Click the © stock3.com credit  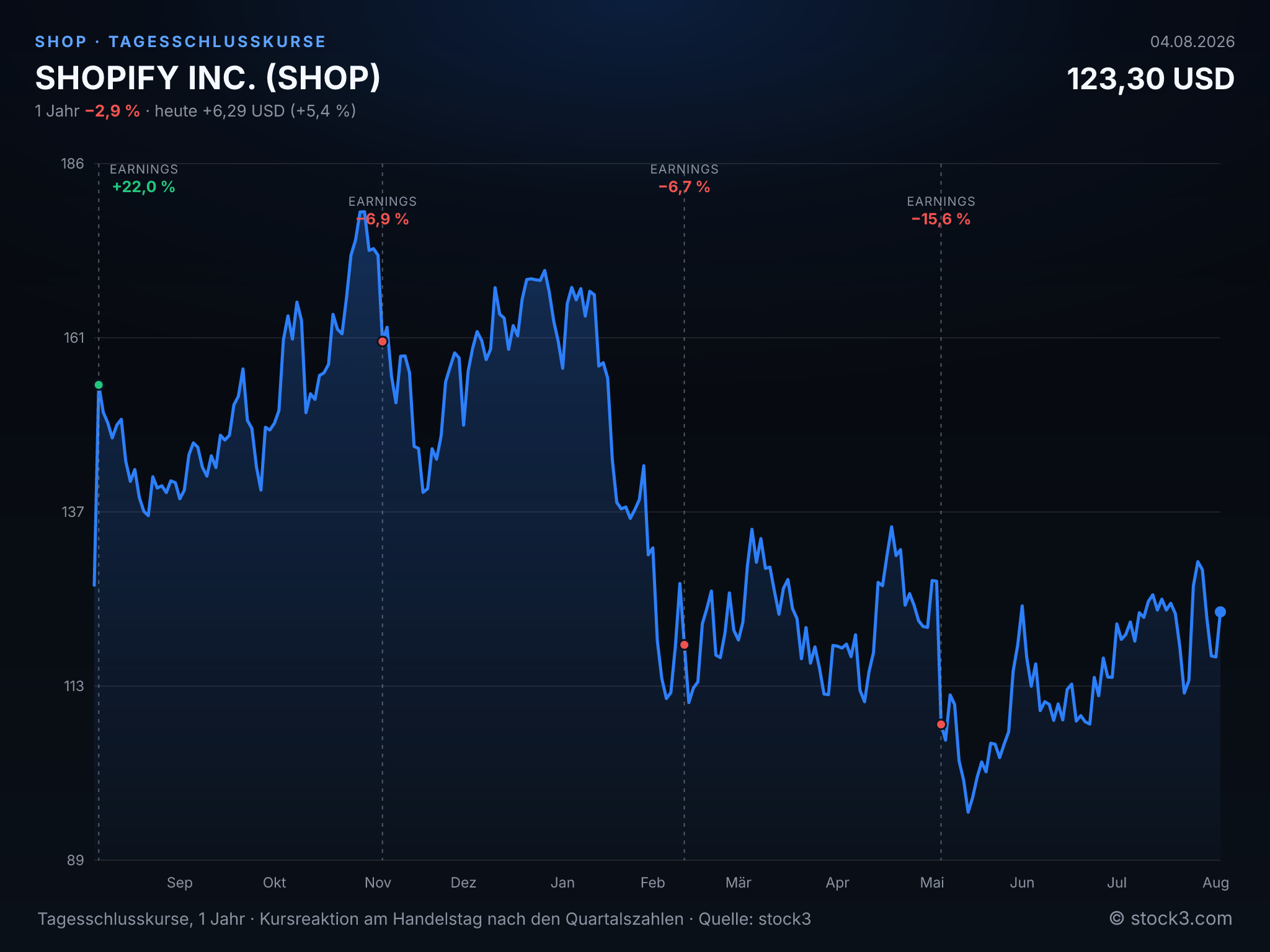(x=1171, y=919)
